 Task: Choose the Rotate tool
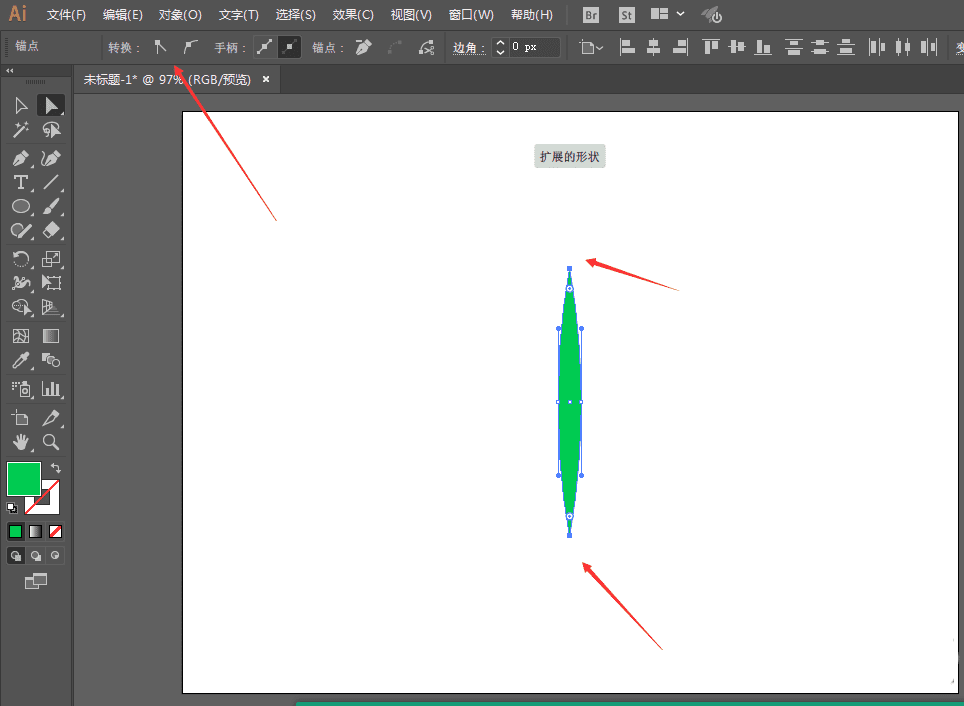(21, 259)
